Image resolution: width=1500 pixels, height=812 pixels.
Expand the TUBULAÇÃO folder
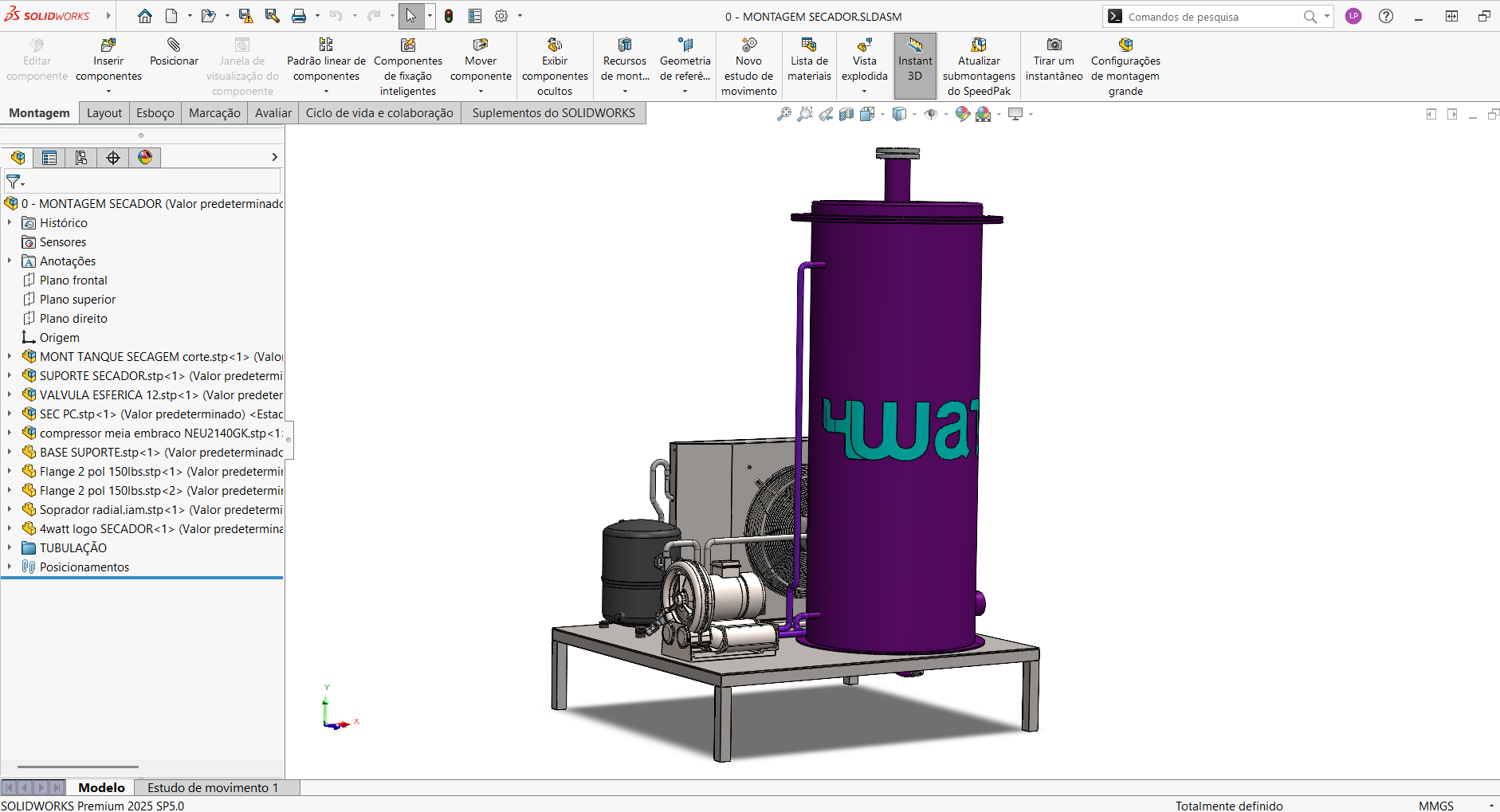(10, 548)
